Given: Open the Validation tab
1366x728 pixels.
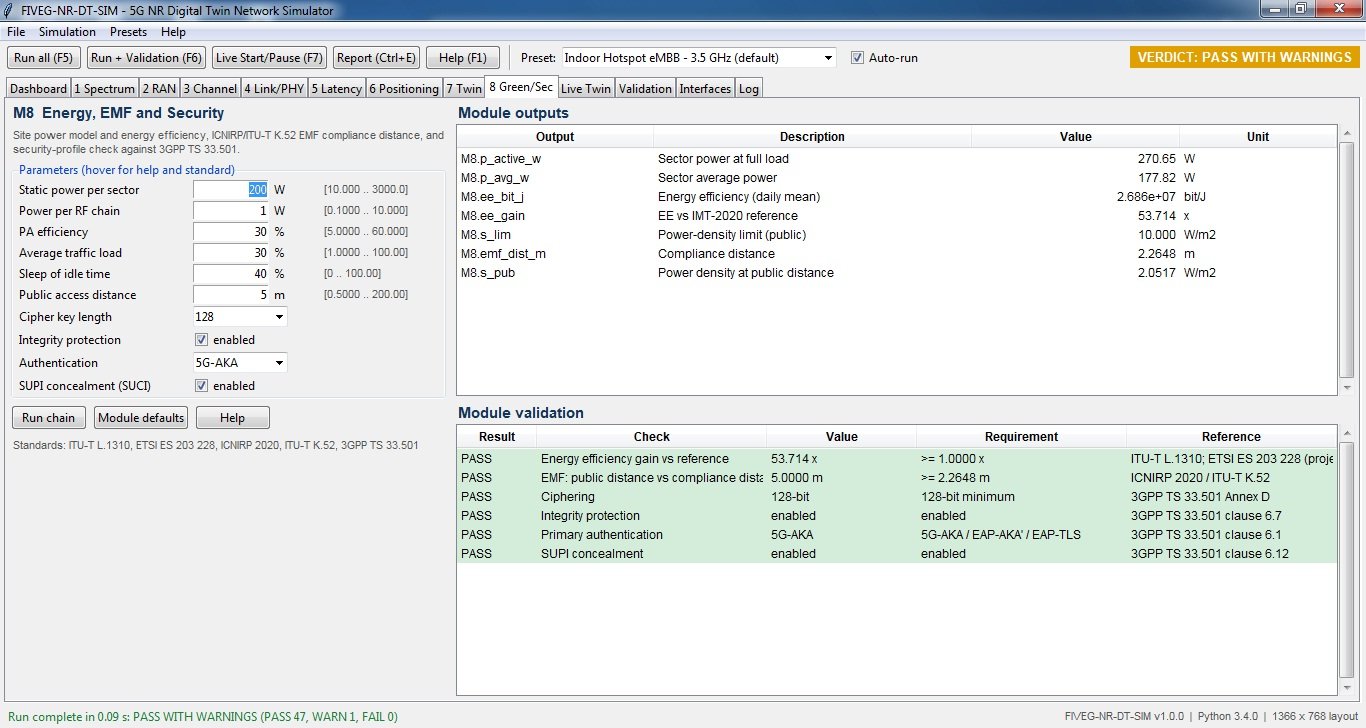Looking at the screenshot, I should (645, 89).
